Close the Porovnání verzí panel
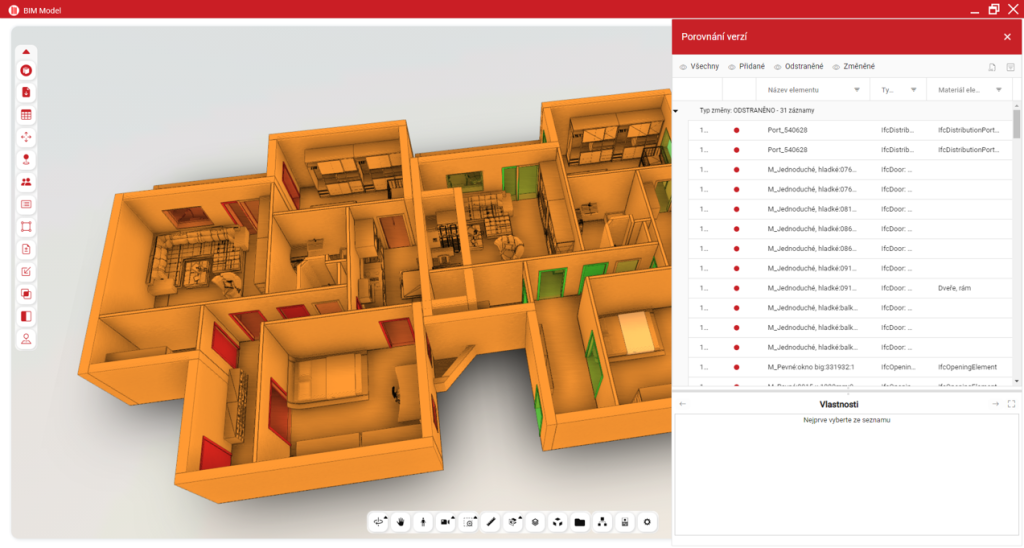The width and height of the screenshot is (1024, 548). coord(1007,37)
